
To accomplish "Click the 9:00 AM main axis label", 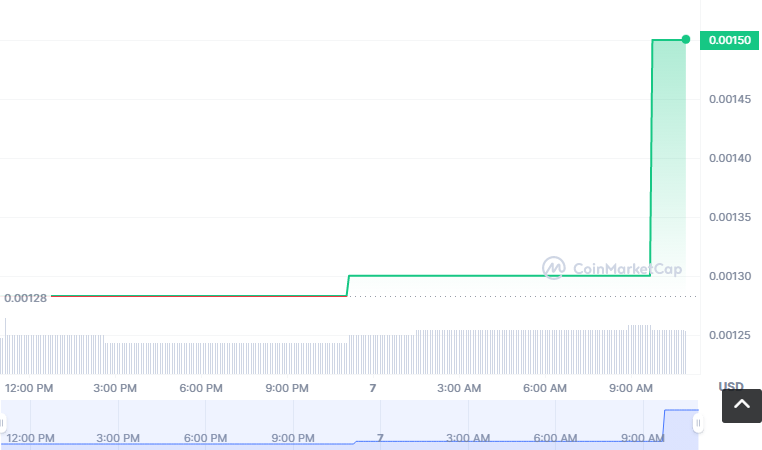I will tap(631, 388).
